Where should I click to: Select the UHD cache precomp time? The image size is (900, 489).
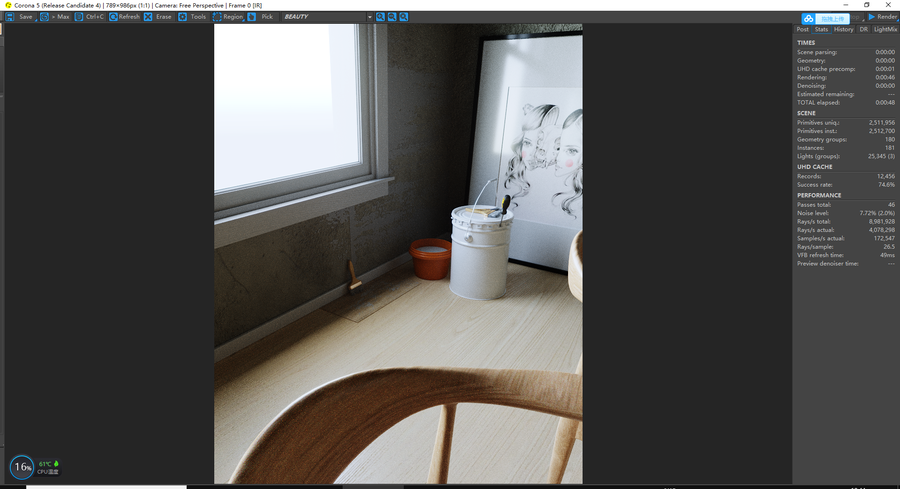coord(885,69)
